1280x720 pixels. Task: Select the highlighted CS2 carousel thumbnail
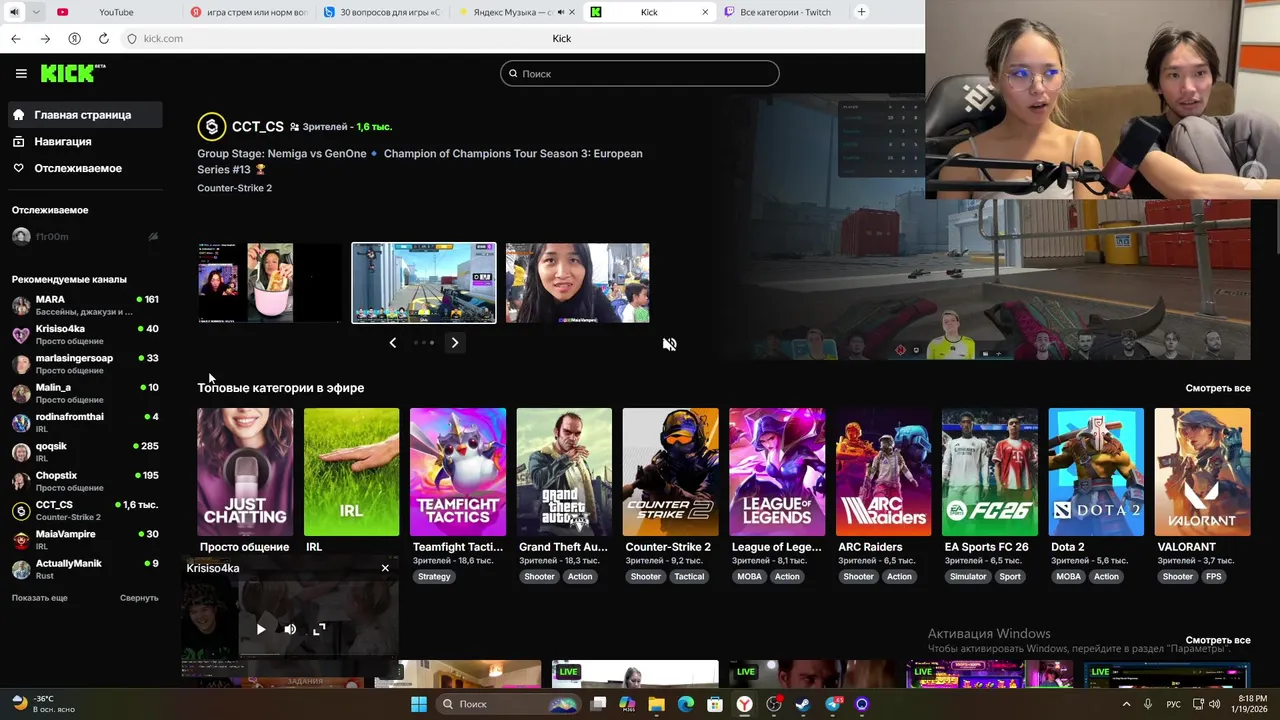[423, 283]
